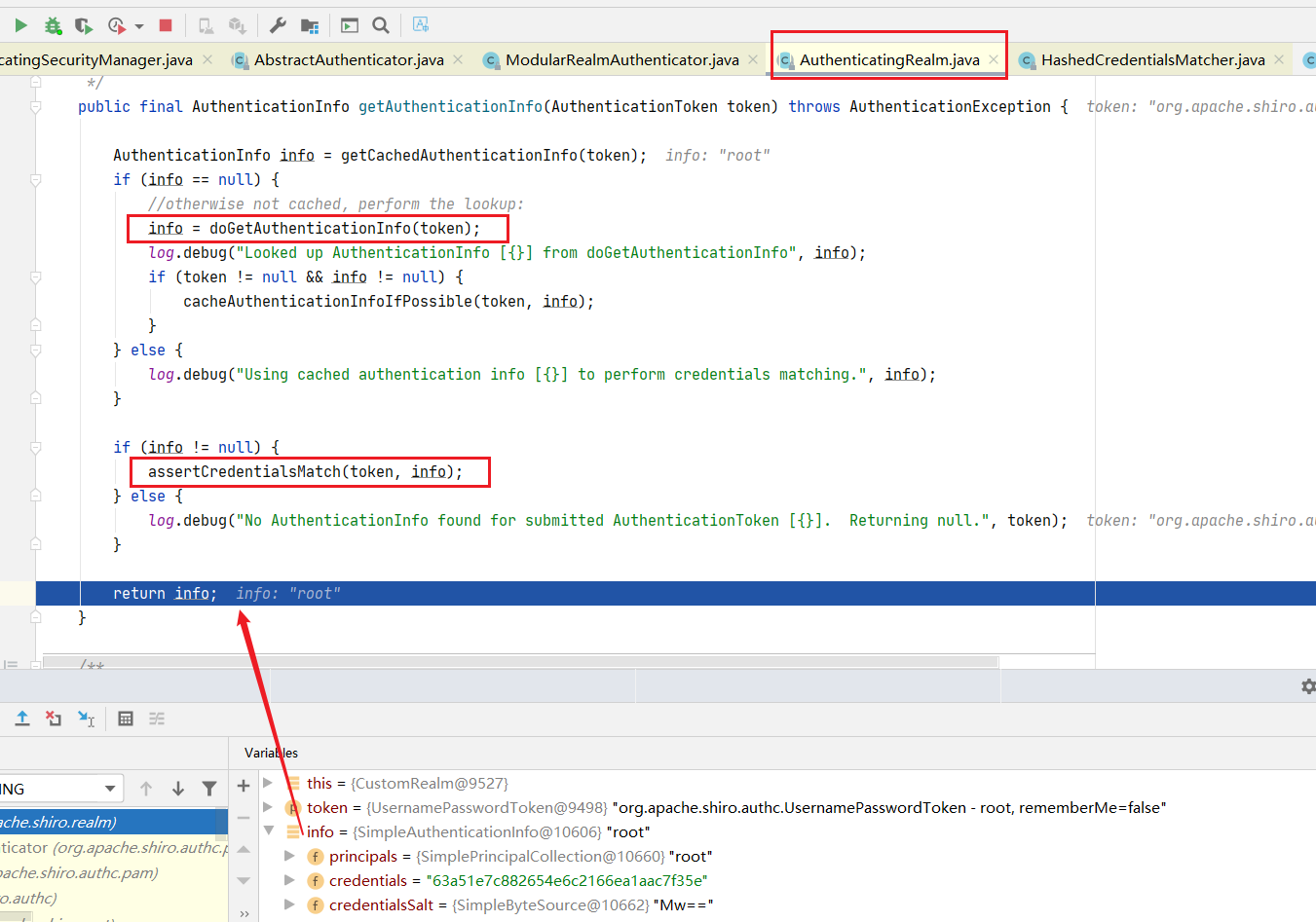Image resolution: width=1316 pixels, height=922 pixels.
Task: Collapse the info variable node
Action: click(269, 831)
